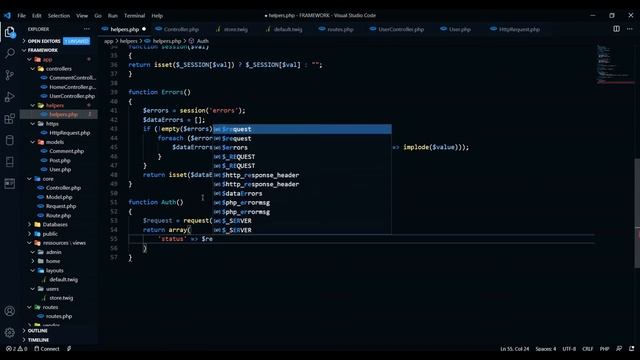Choose $dataErrors from autocomplete list
The image size is (640, 360).
click(x=302, y=193)
